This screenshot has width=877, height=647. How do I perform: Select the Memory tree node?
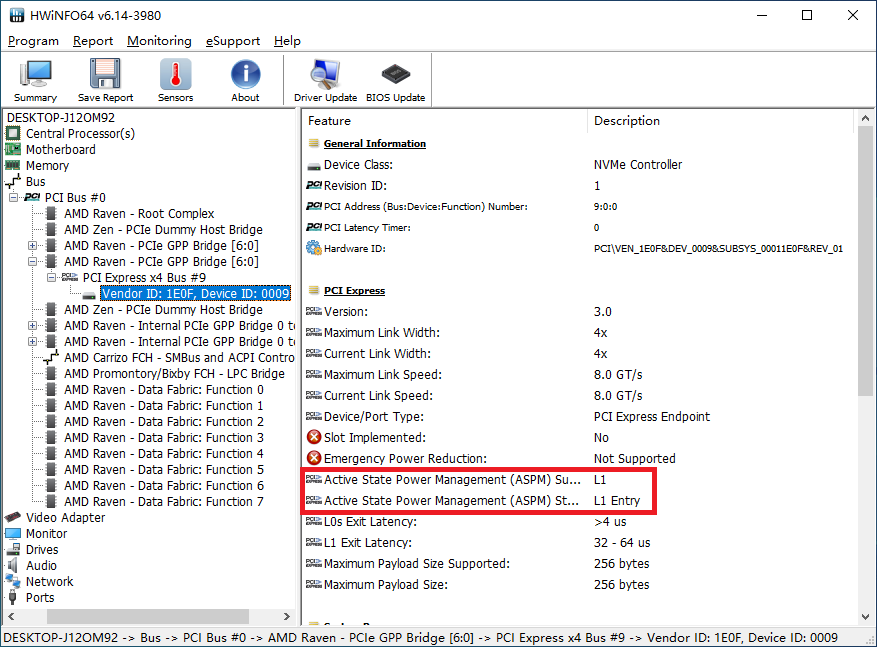pos(47,166)
